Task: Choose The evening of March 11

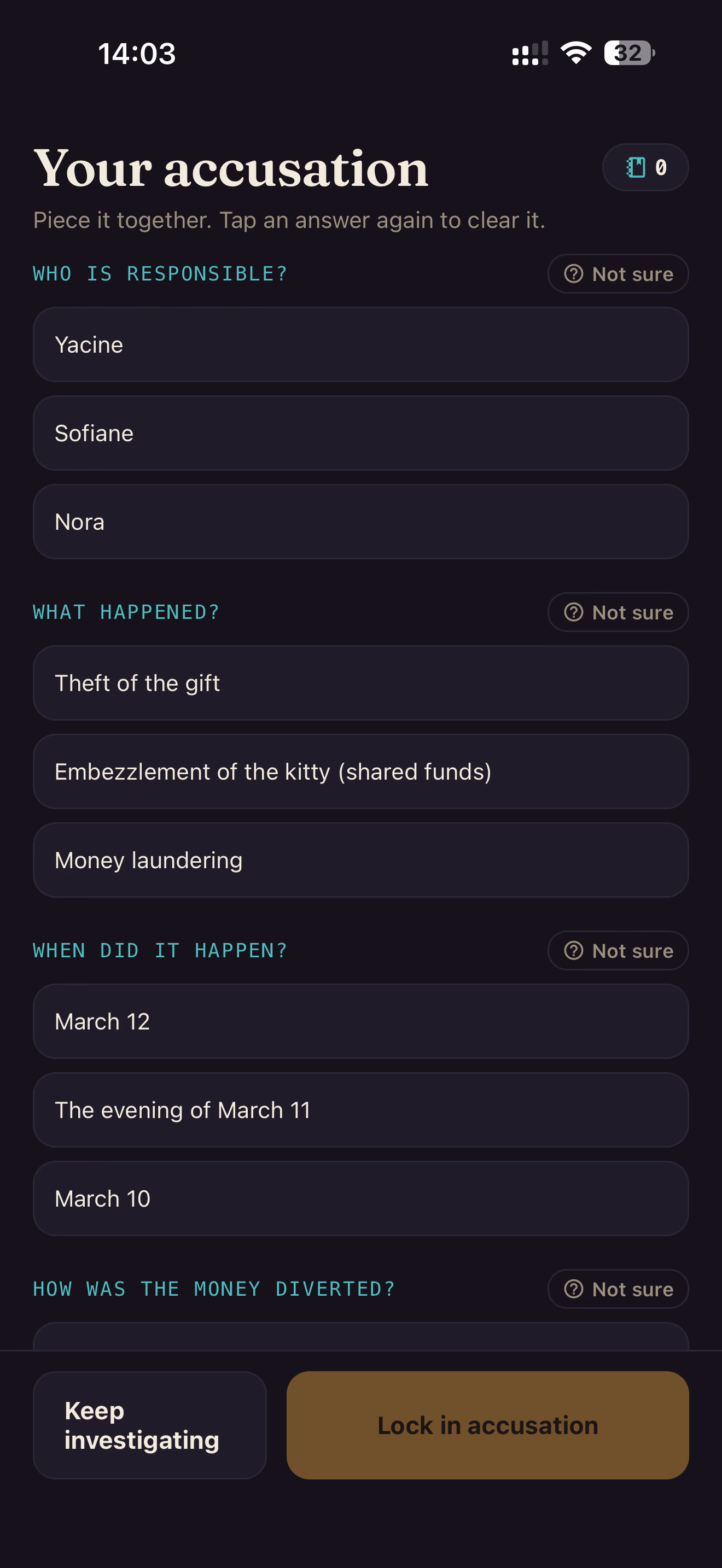Action: 361,1110
